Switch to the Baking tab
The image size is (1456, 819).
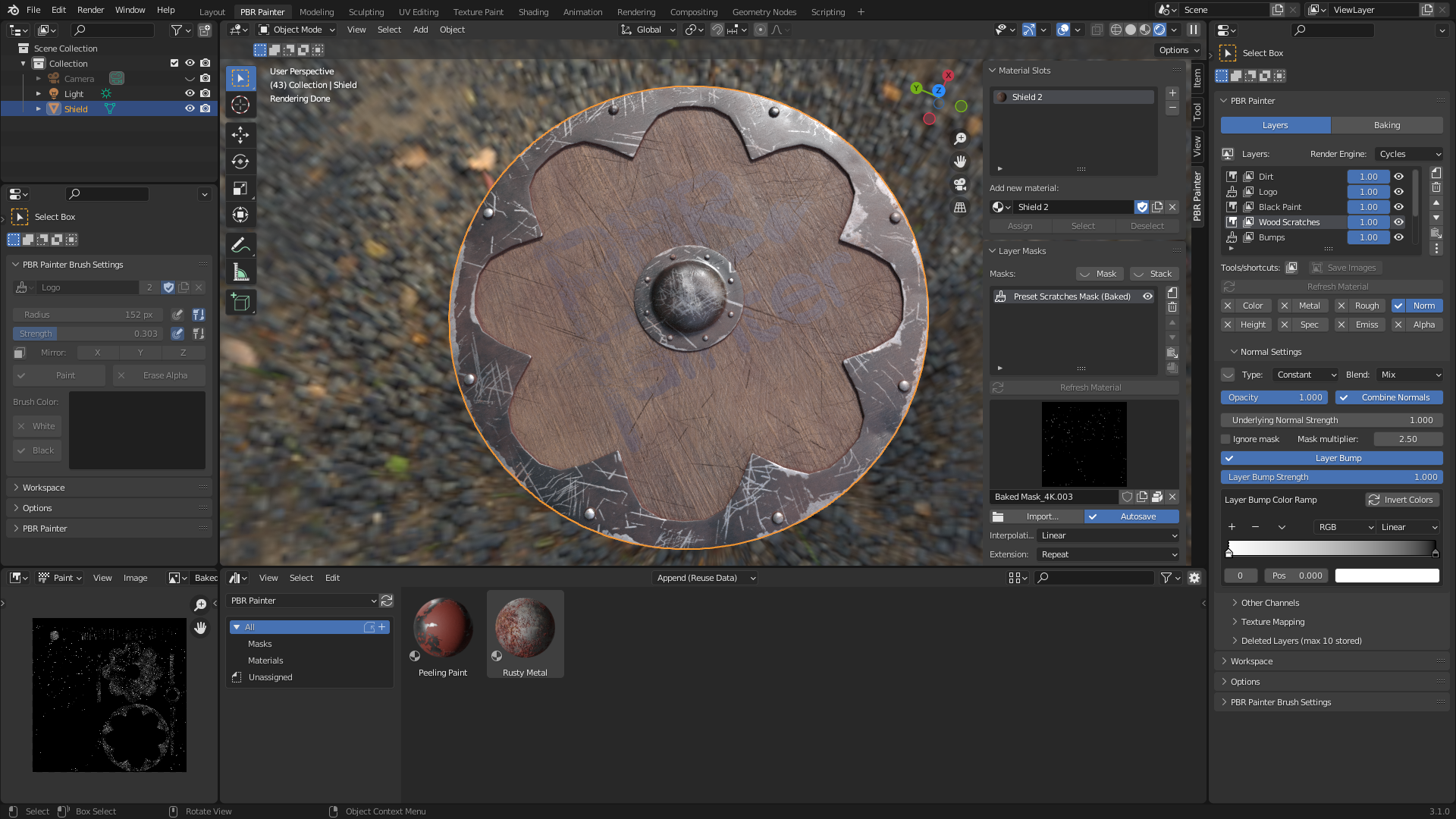coord(1387,125)
